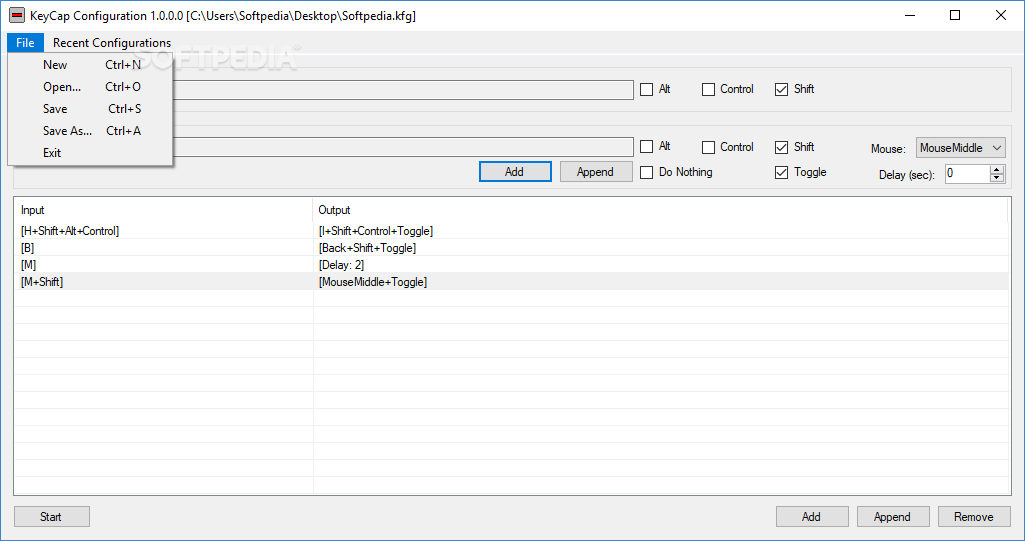Close the KeyCap Configuration window

tap(1001, 15)
